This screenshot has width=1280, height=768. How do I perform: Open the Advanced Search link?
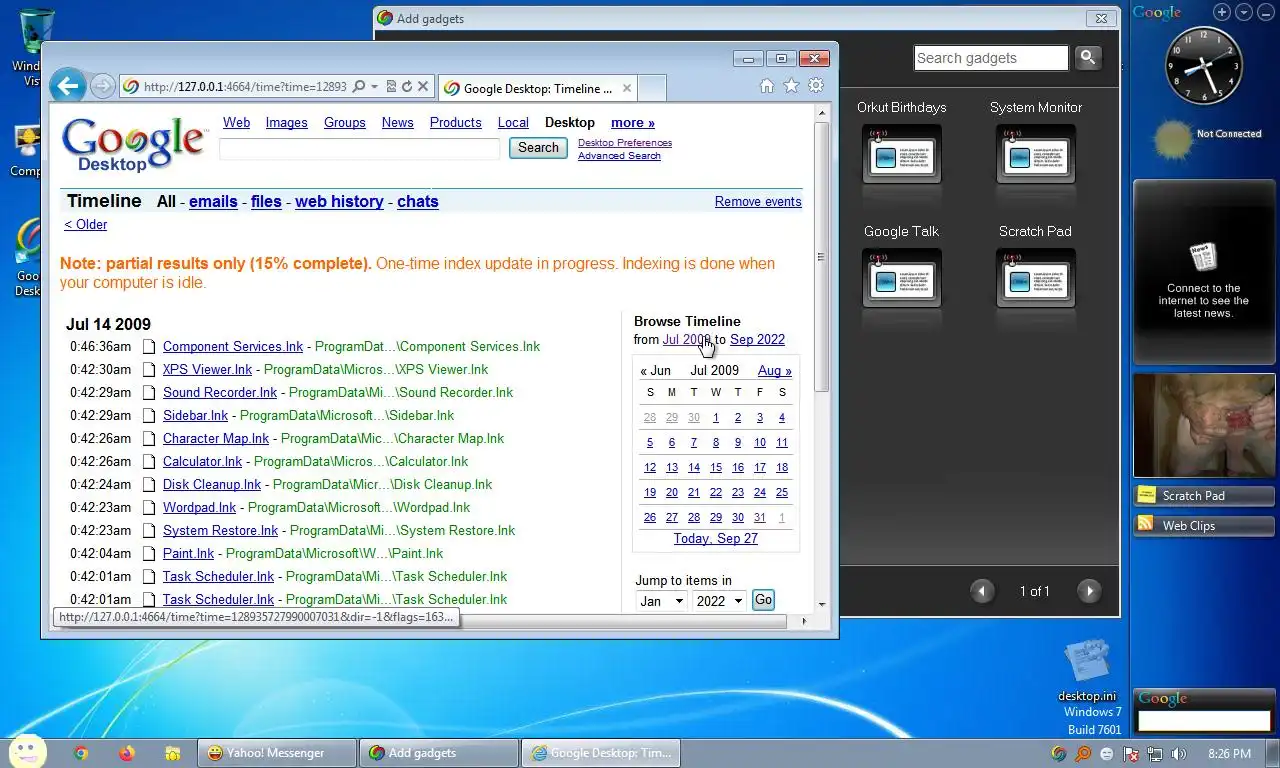coord(619,156)
